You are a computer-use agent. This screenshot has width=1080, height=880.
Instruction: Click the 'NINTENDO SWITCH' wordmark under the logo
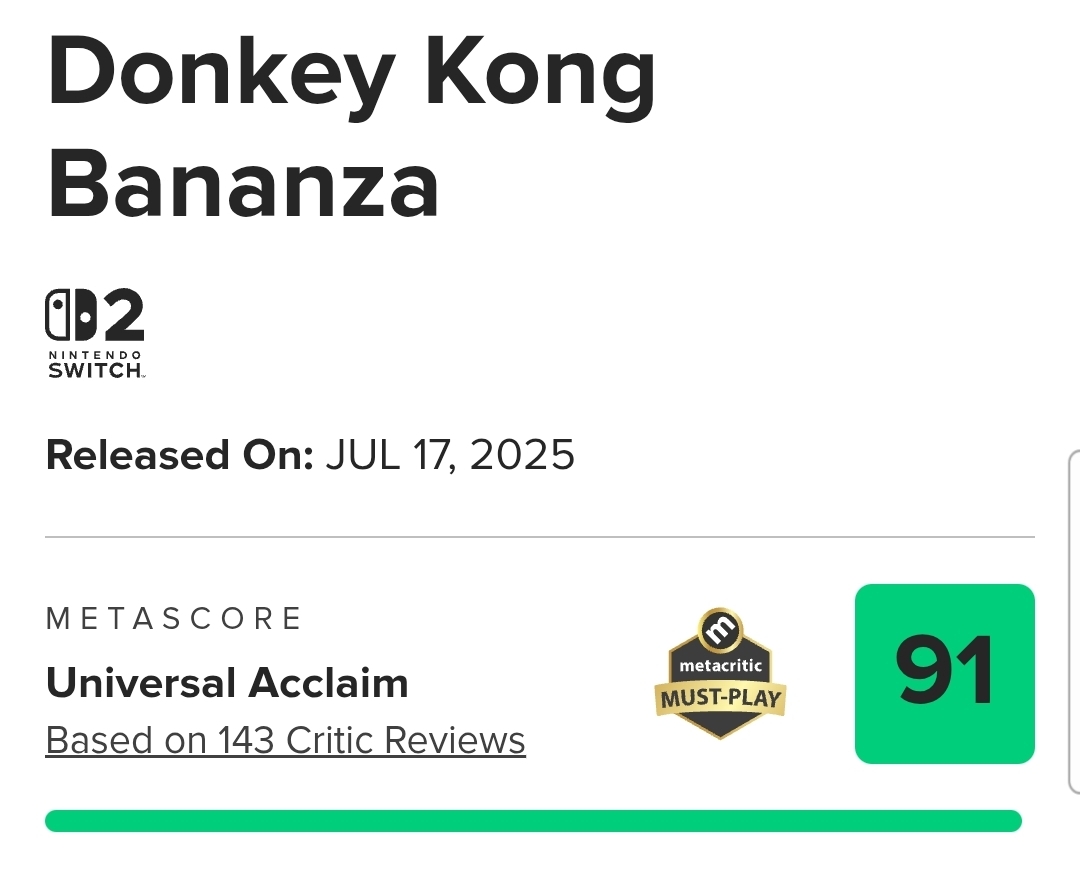coord(96,364)
